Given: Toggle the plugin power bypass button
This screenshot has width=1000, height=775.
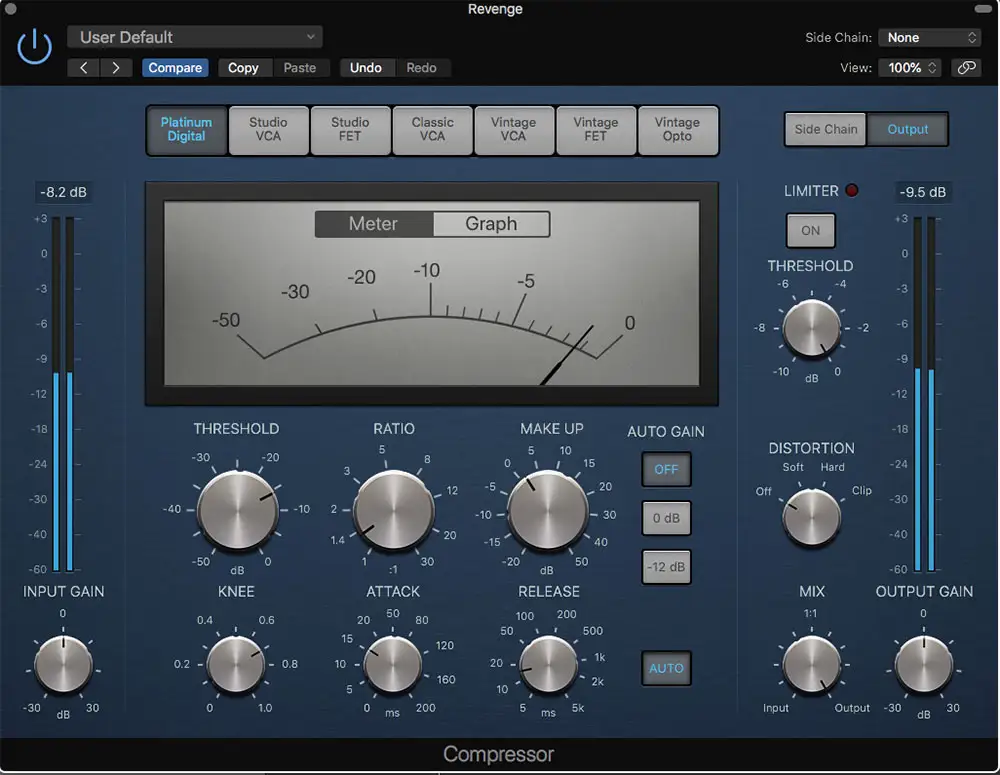Looking at the screenshot, I should (x=35, y=47).
